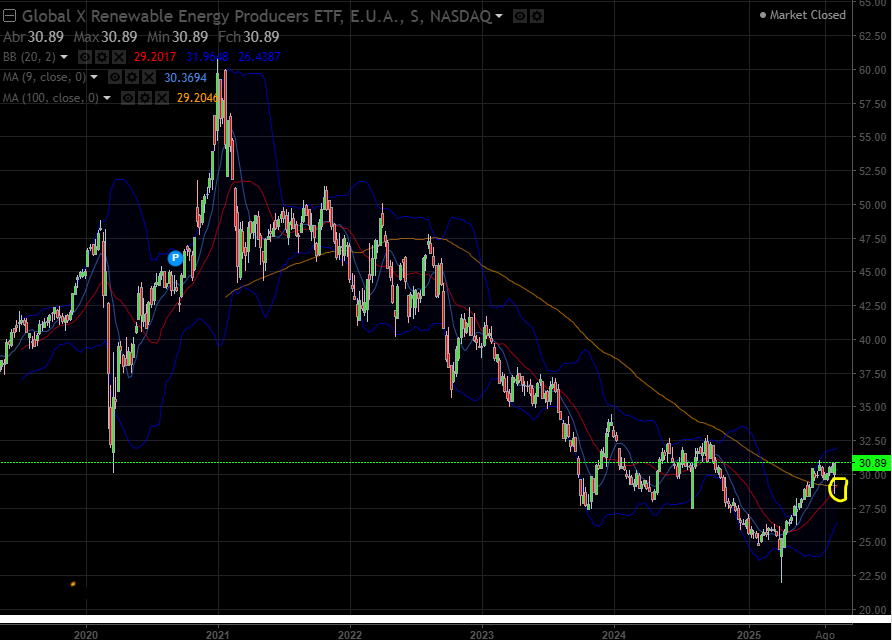Click the yellow drawn annotation near 2025
This screenshot has width=892, height=640.
tap(839, 489)
